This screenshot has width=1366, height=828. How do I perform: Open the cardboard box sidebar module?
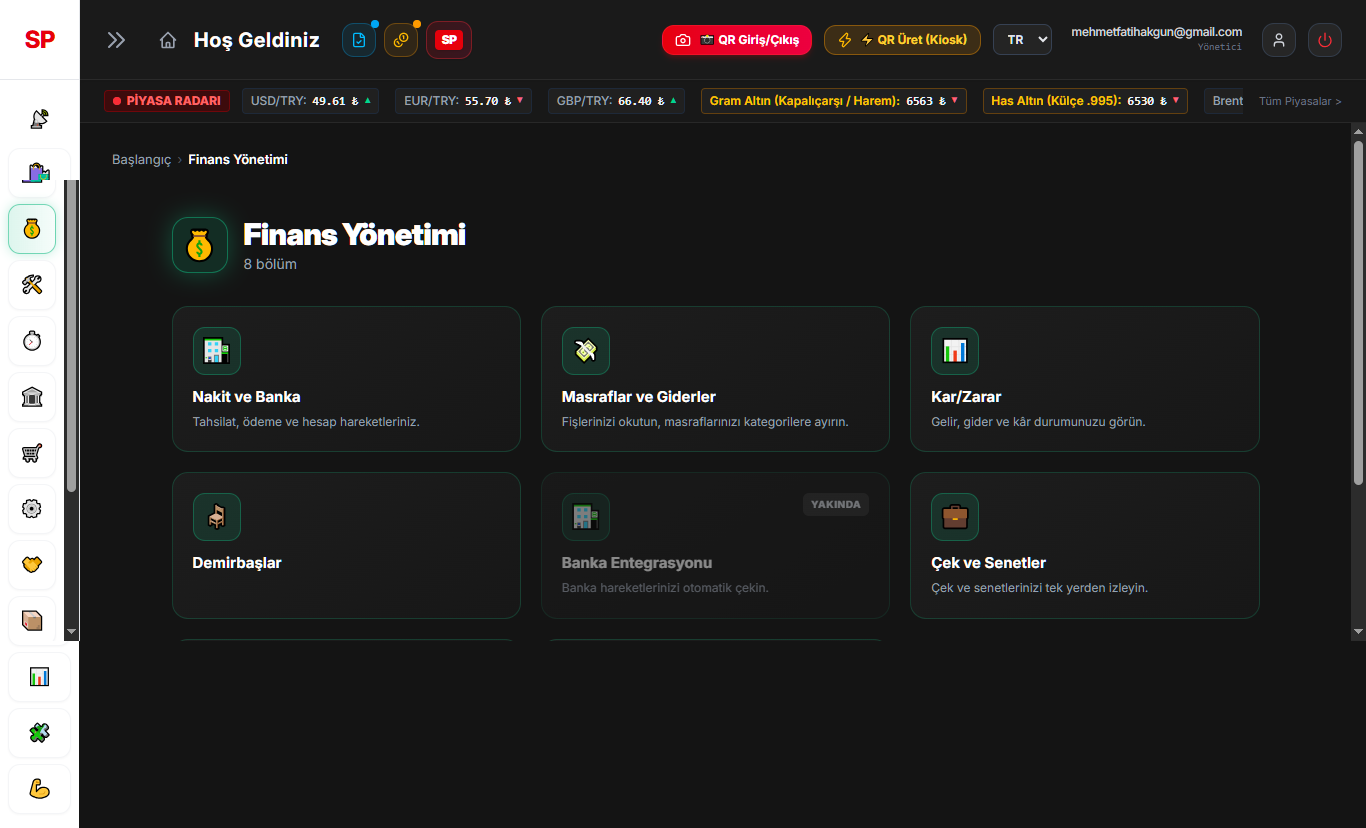point(32,621)
